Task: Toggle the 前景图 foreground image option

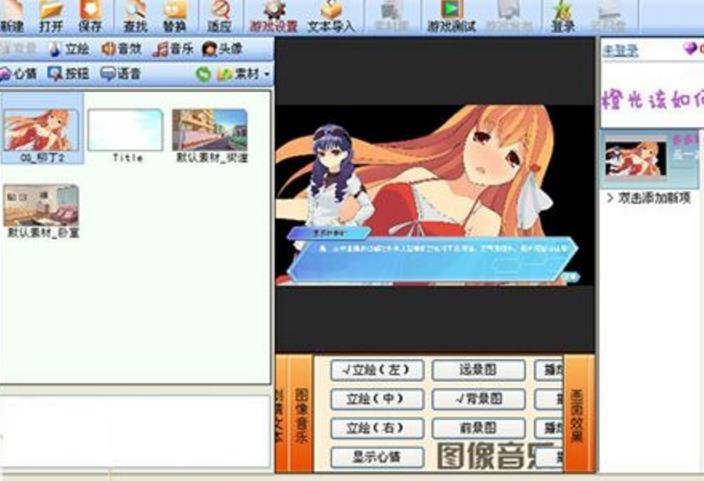Action: 478,428
